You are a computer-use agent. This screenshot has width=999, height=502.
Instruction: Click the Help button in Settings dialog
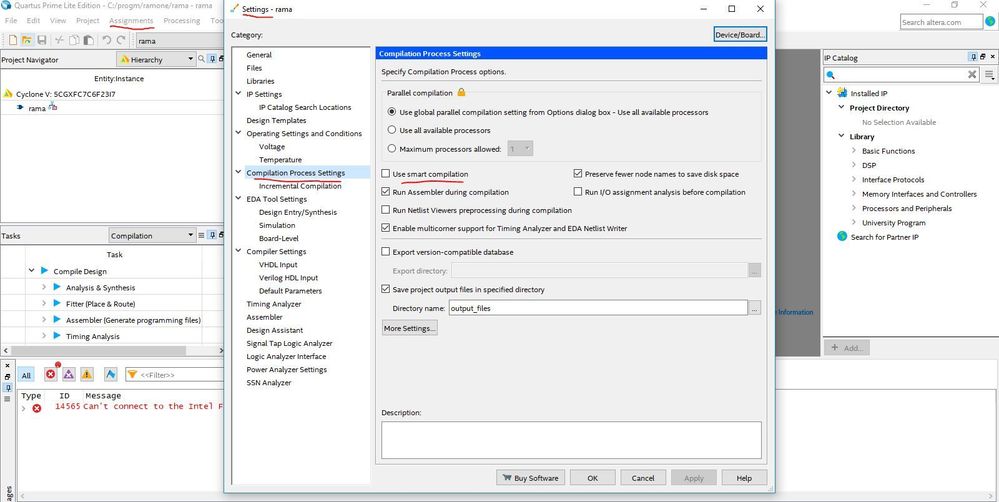744,478
